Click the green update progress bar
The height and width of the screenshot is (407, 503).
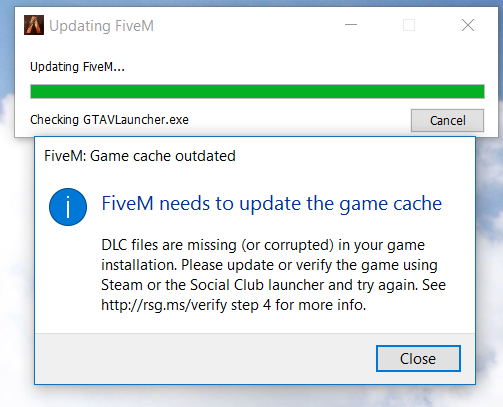point(257,92)
